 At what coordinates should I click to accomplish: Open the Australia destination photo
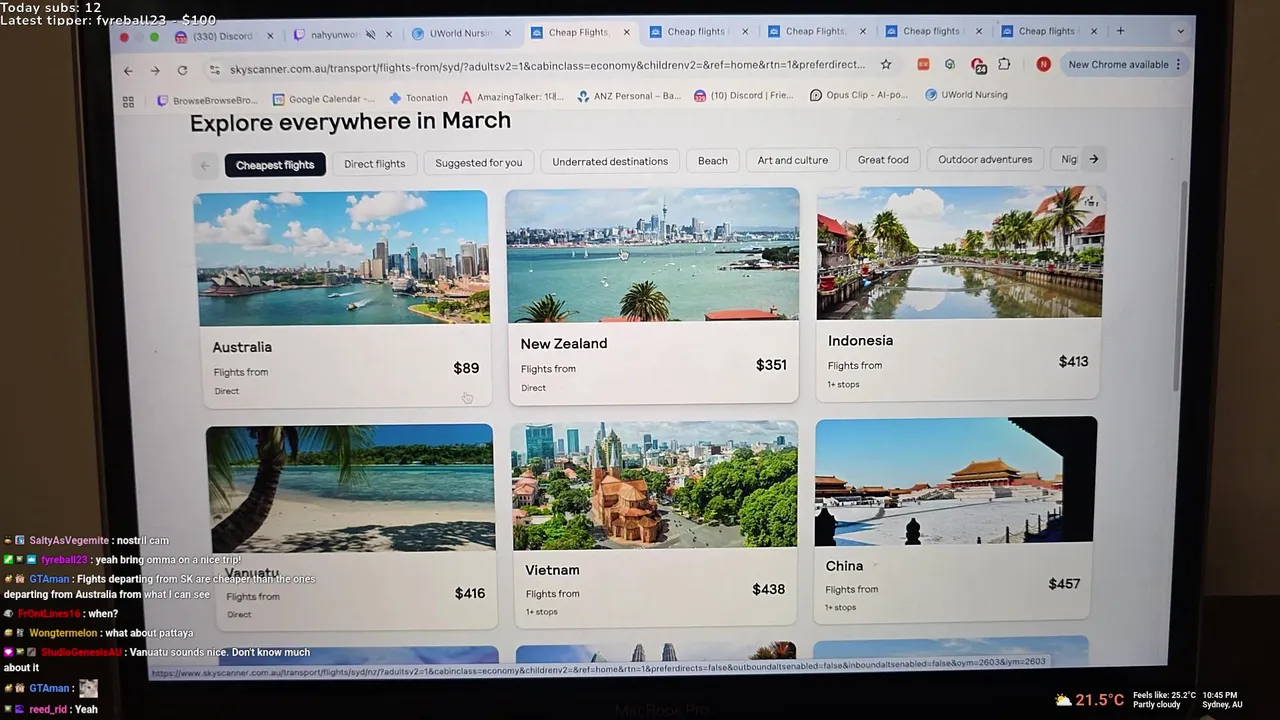(342, 258)
